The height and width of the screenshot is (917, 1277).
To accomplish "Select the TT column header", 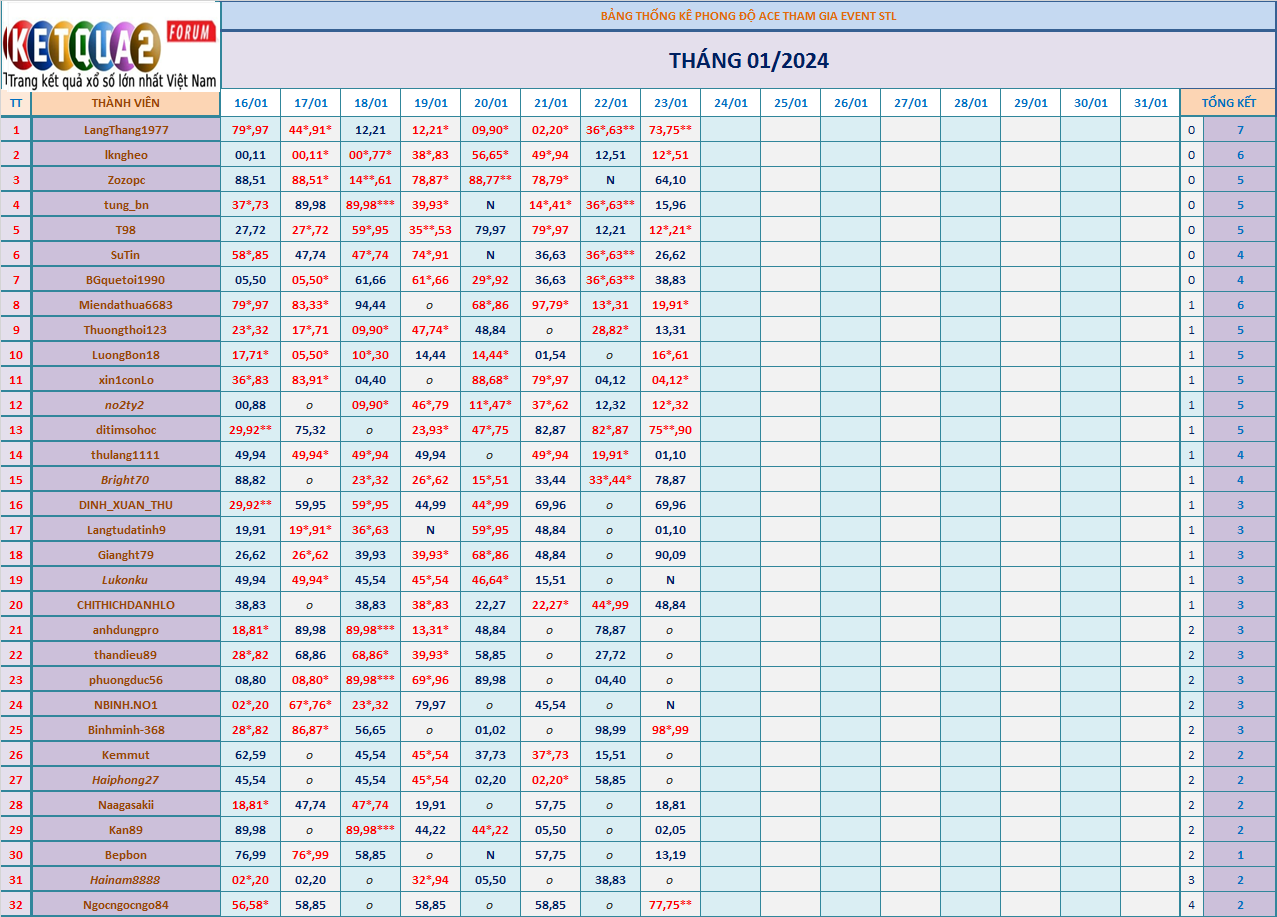I will point(16,103).
